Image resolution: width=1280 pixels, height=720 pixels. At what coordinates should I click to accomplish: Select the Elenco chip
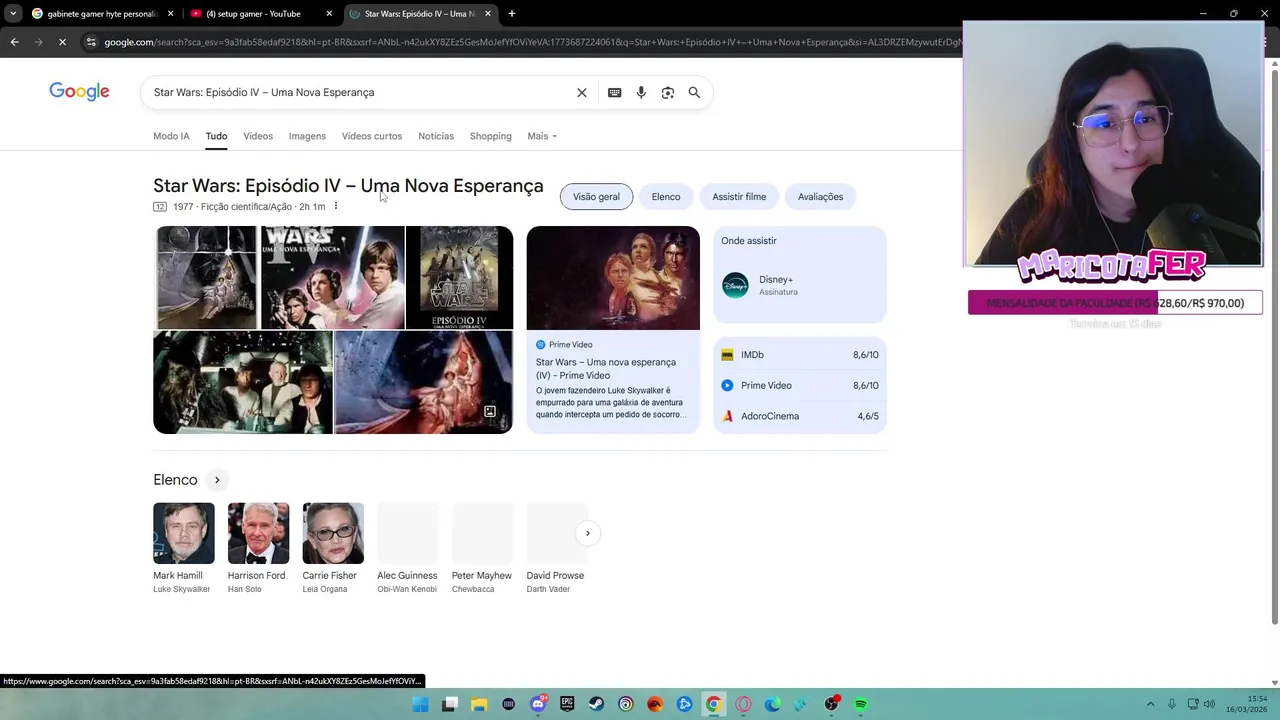pyautogui.click(x=666, y=197)
